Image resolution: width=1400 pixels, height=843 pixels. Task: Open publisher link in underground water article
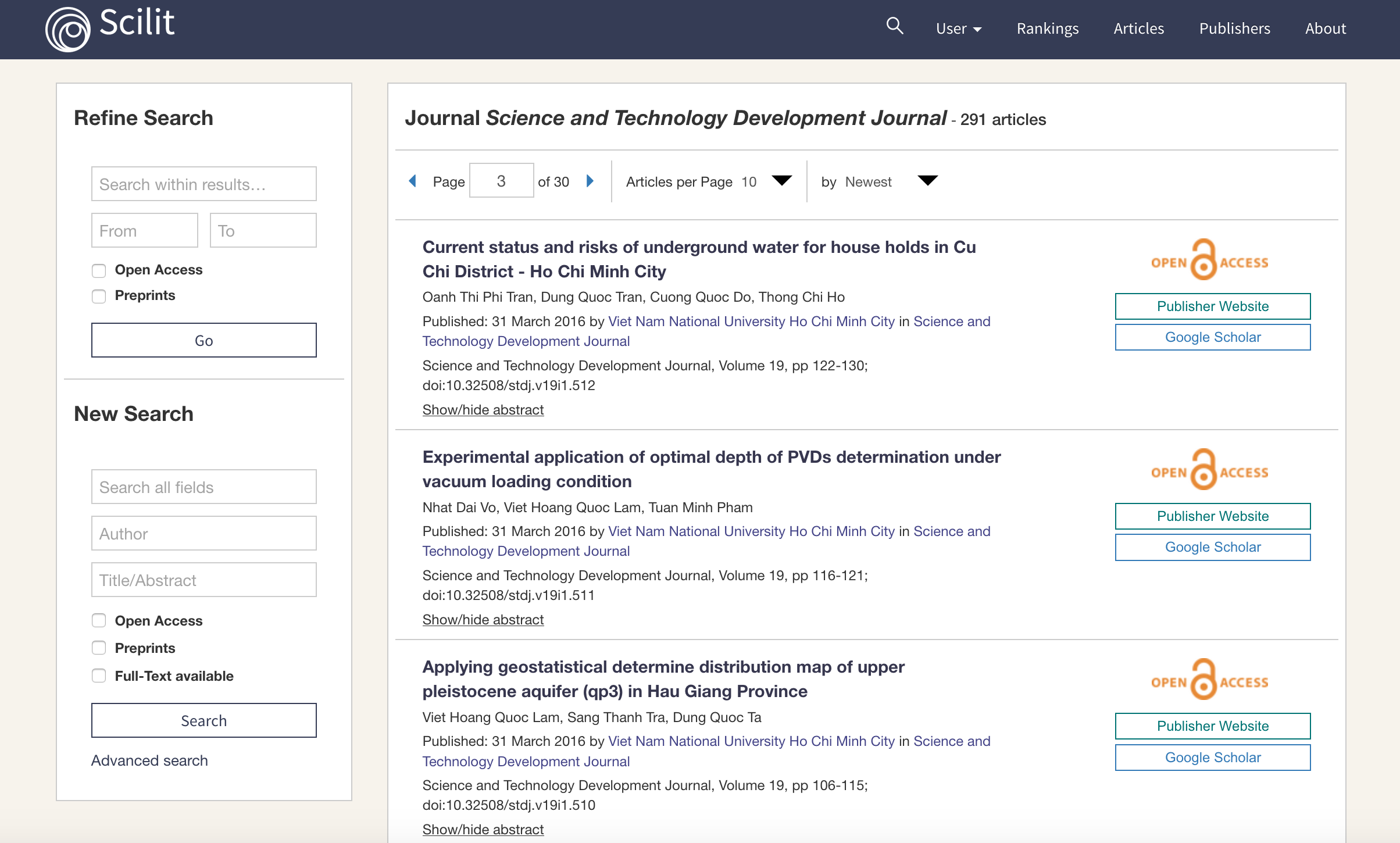point(751,322)
